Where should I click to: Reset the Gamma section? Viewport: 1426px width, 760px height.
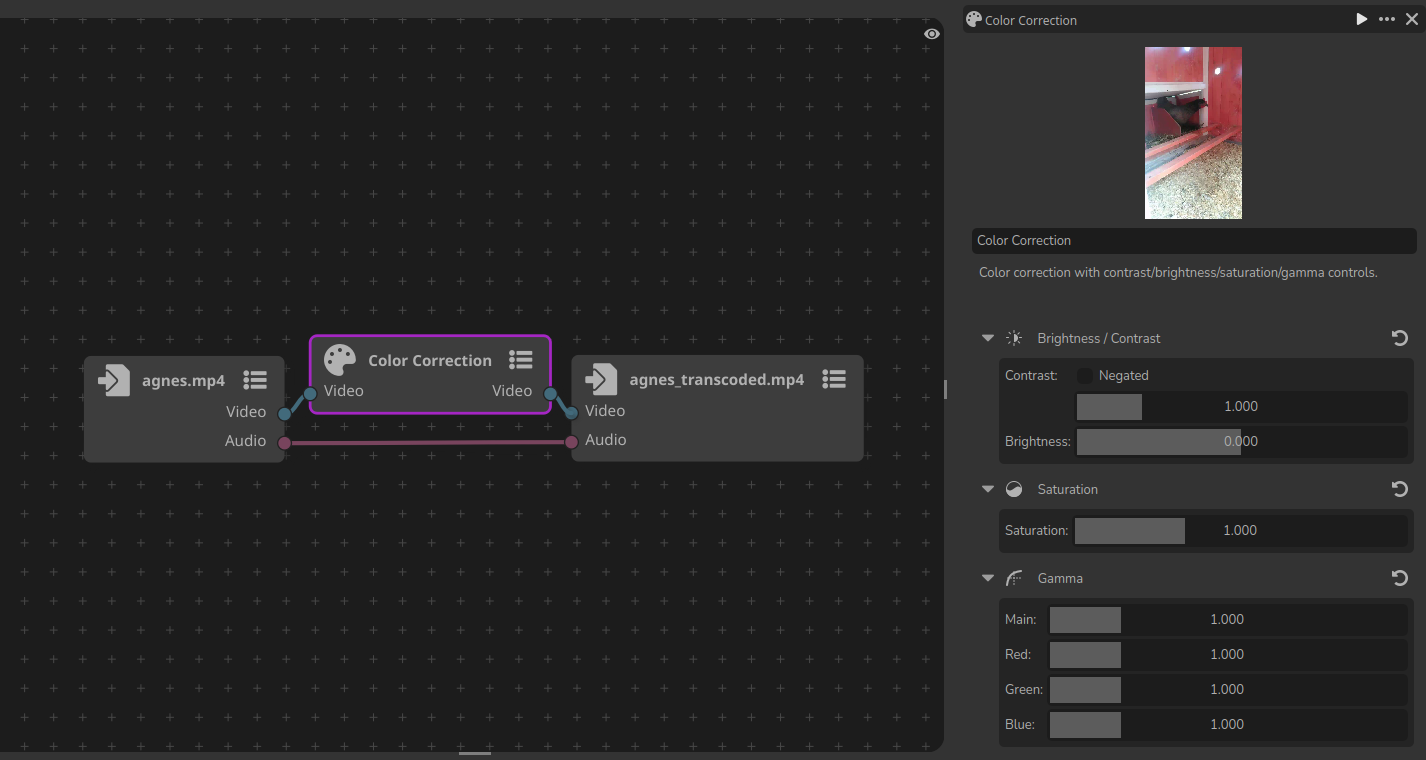click(x=1400, y=578)
